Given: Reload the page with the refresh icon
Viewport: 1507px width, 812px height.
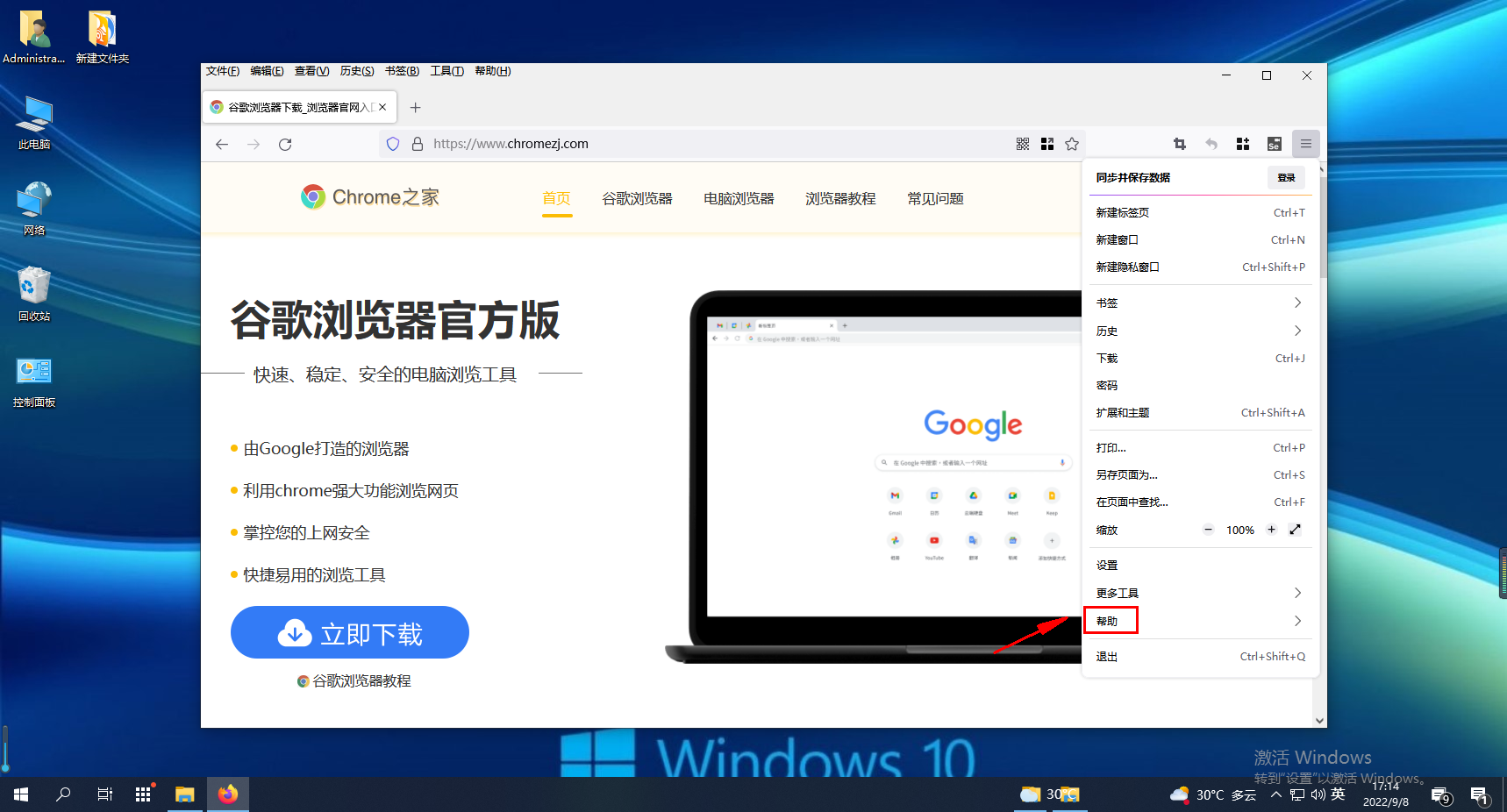Looking at the screenshot, I should pos(285,144).
